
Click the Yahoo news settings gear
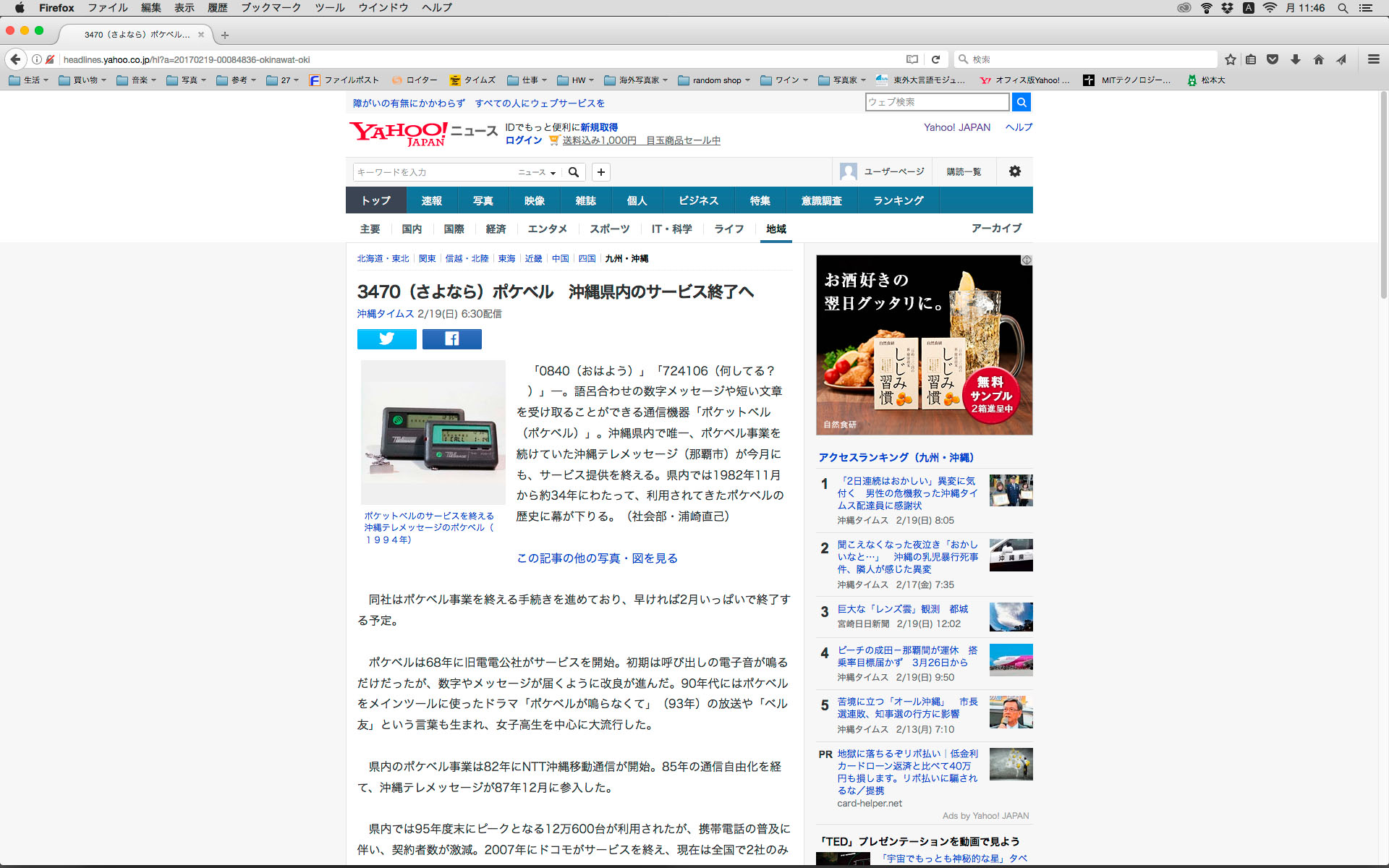(x=1014, y=171)
